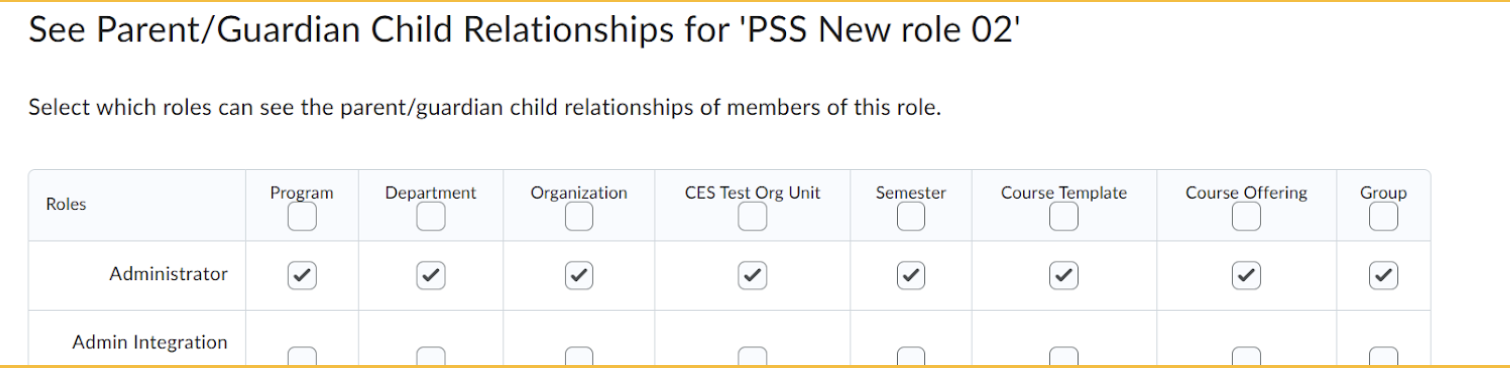Check the Department column header checkbox
1510x368 pixels.
pos(431,216)
